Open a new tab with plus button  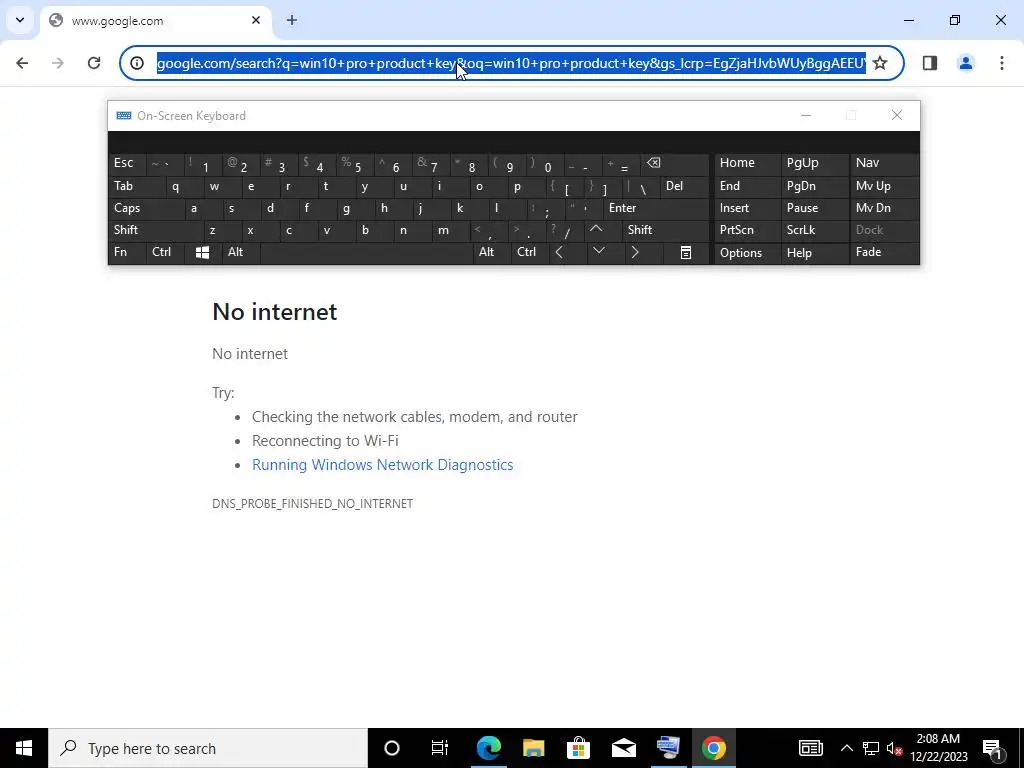coord(292,20)
